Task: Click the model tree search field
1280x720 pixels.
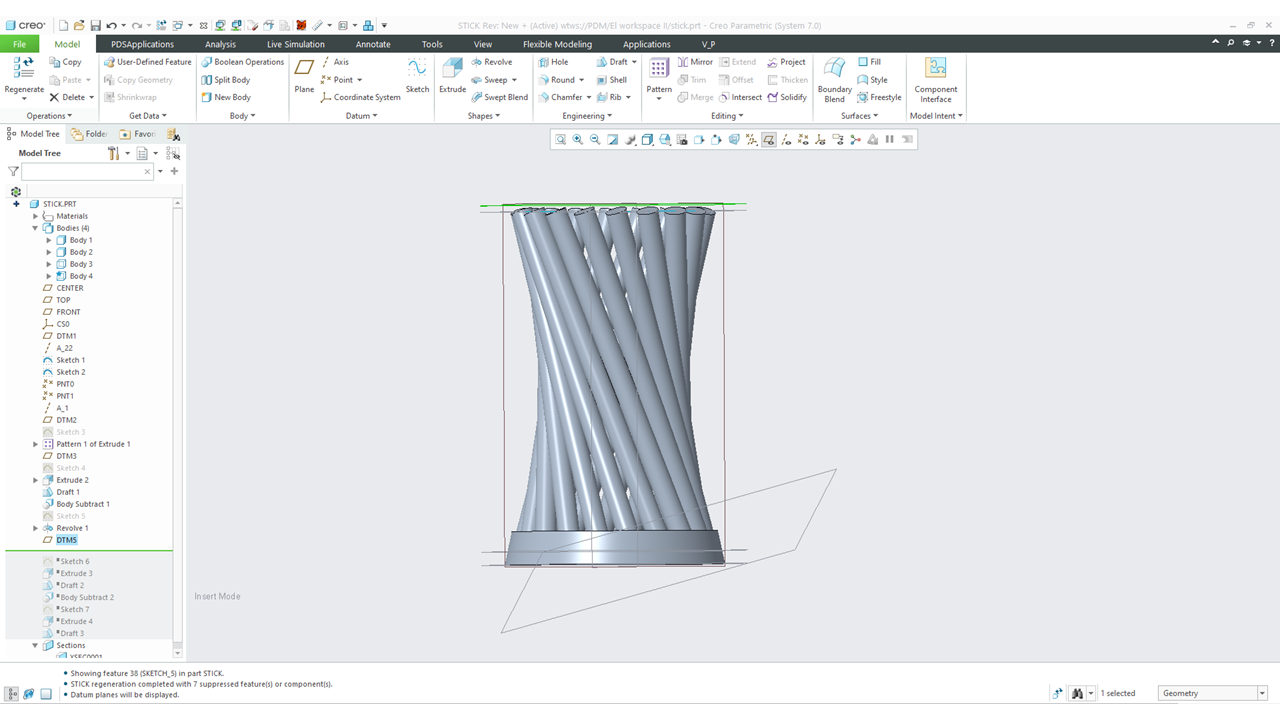Action: (x=87, y=171)
